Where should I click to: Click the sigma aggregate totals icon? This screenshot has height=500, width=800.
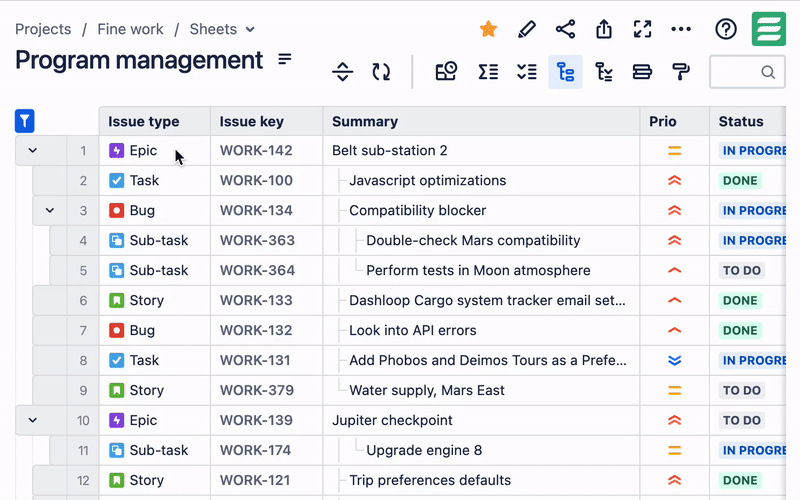point(488,72)
